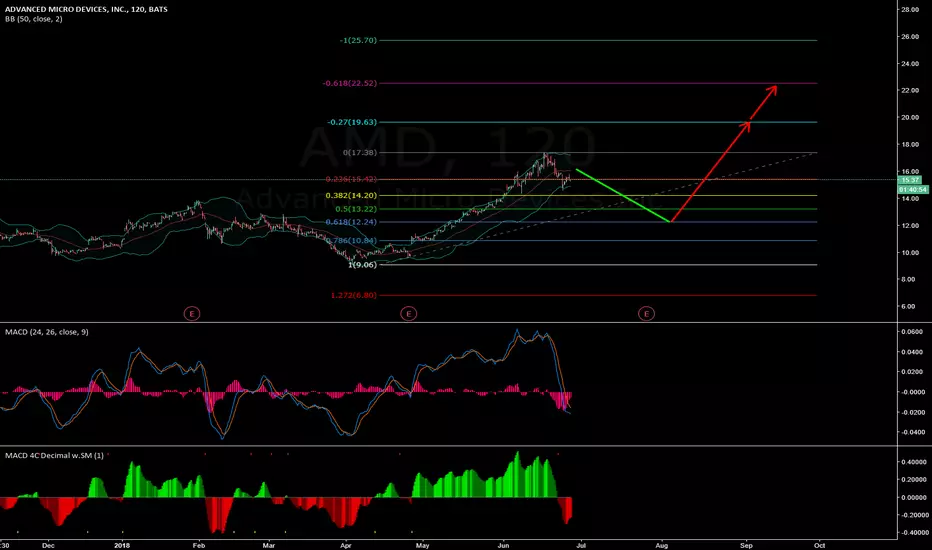Viewport: 932px width, 550px height.
Task: Click the earnings E marker before May
Action: coord(408,313)
